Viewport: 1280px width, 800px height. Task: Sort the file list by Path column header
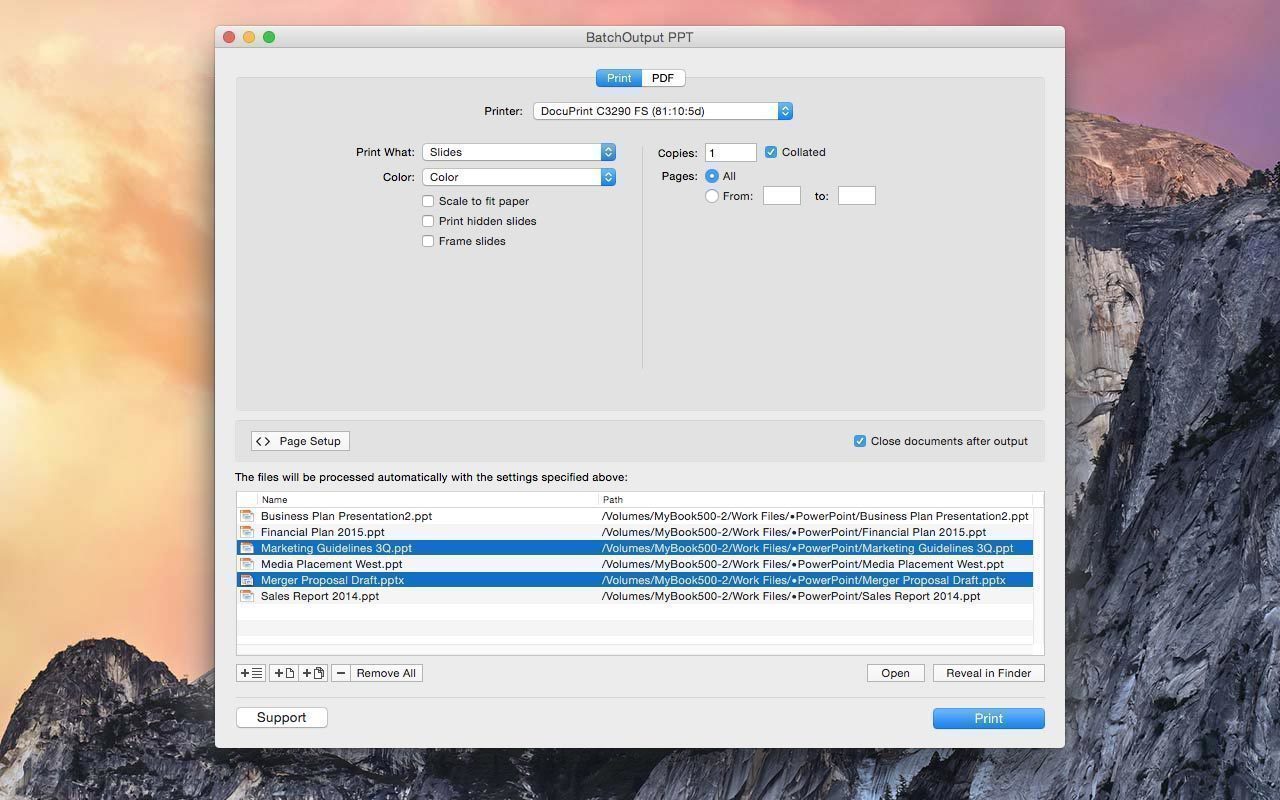(x=816, y=499)
